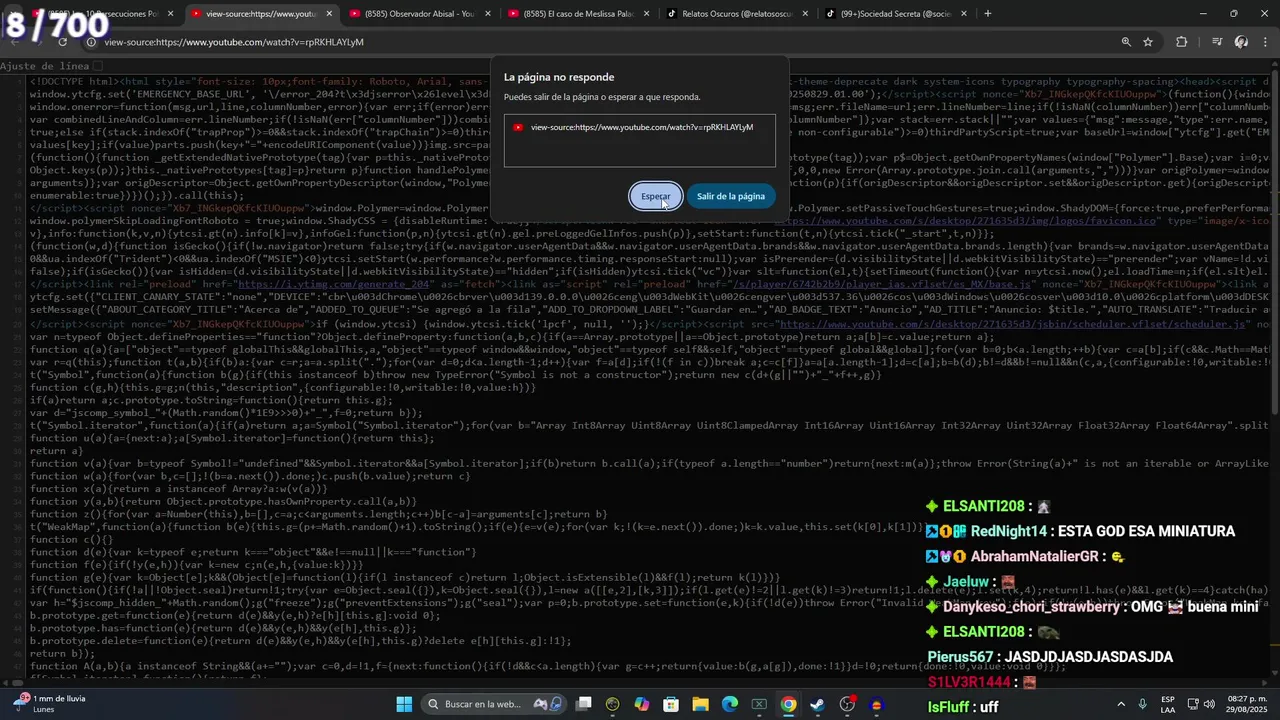Show hidden system tray icons chevron
The height and width of the screenshot is (720, 1280).
pos(1121,704)
